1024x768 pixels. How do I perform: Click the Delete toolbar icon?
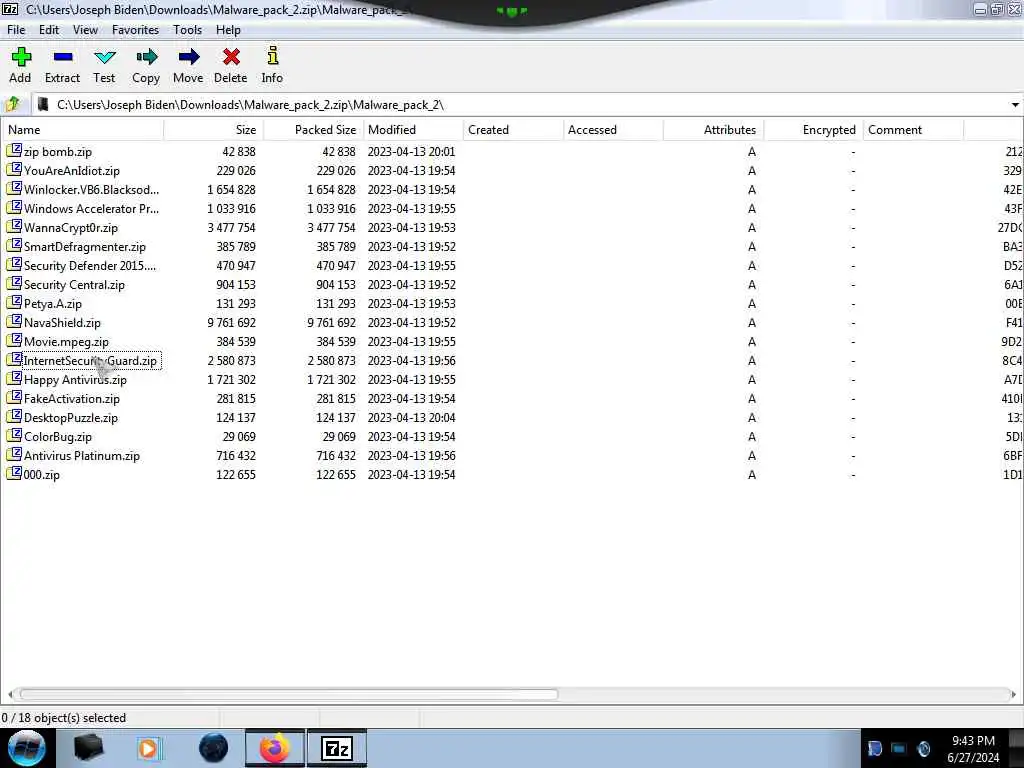(231, 57)
